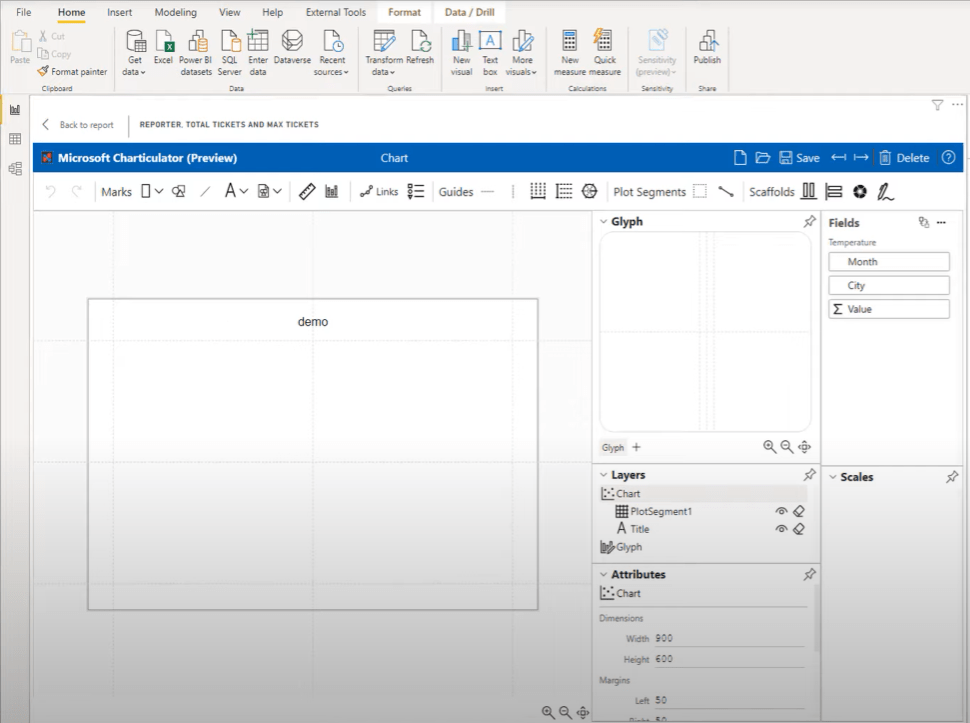The image size is (970, 723).
Task: Switch to the Insert ribbon tab
Action: tap(119, 12)
